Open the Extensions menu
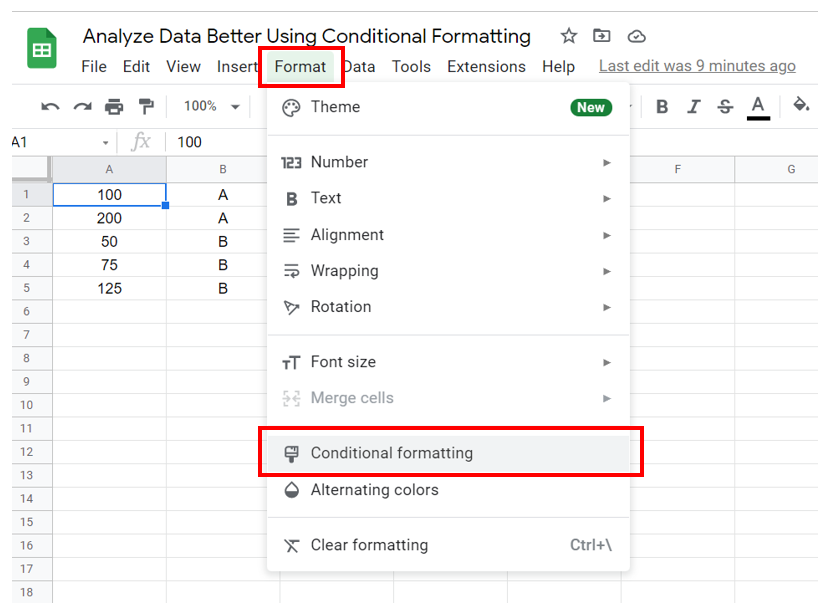The image size is (827, 611). click(486, 67)
